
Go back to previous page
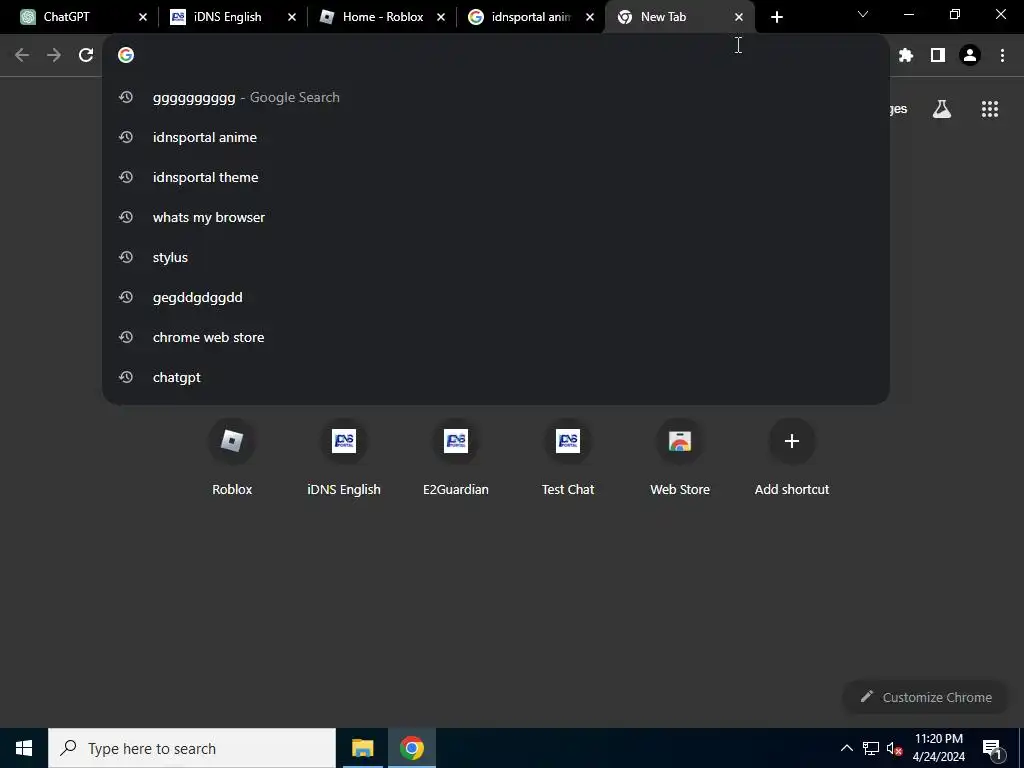click(x=22, y=56)
